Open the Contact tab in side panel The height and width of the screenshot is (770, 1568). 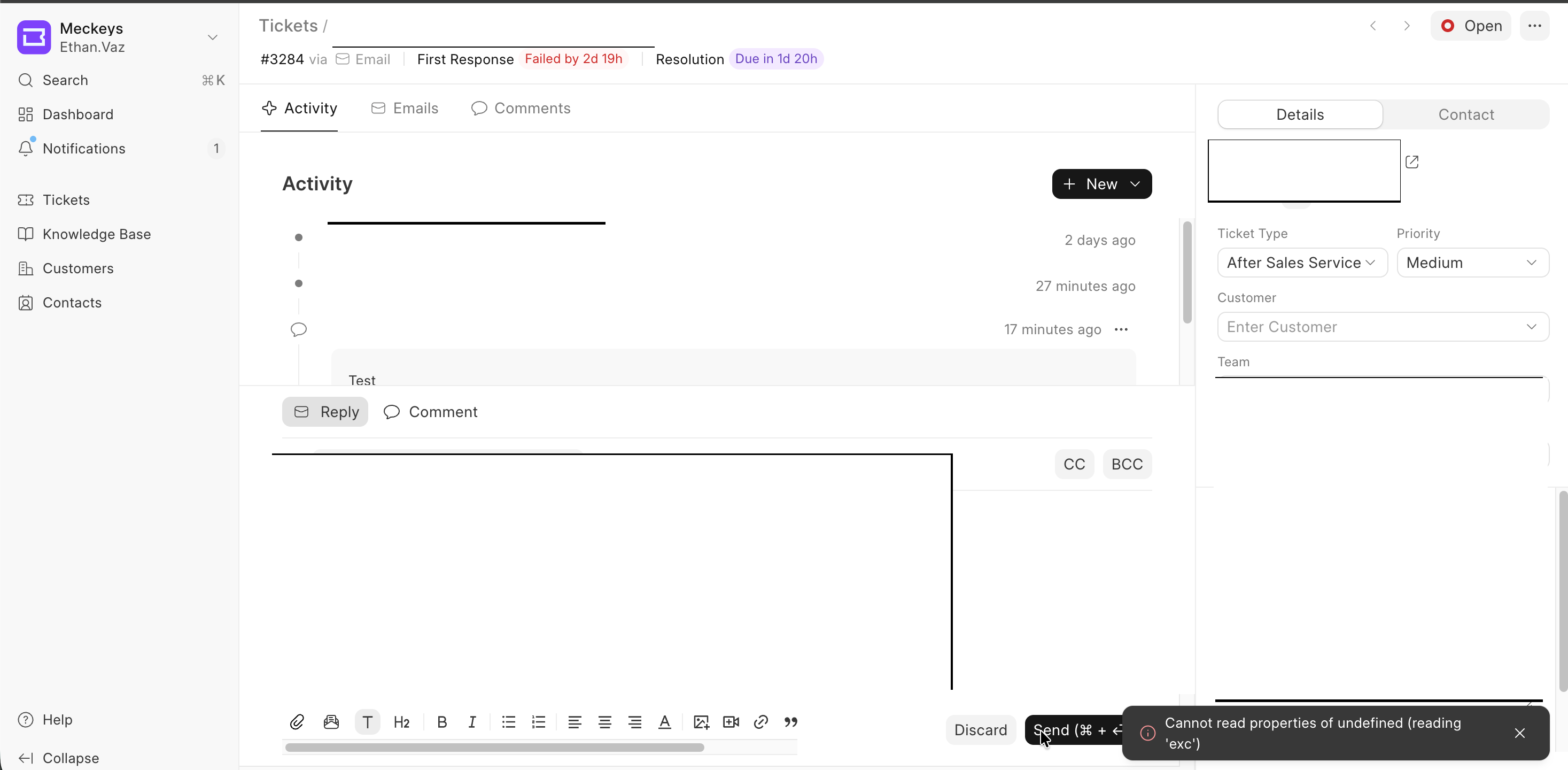click(1465, 114)
